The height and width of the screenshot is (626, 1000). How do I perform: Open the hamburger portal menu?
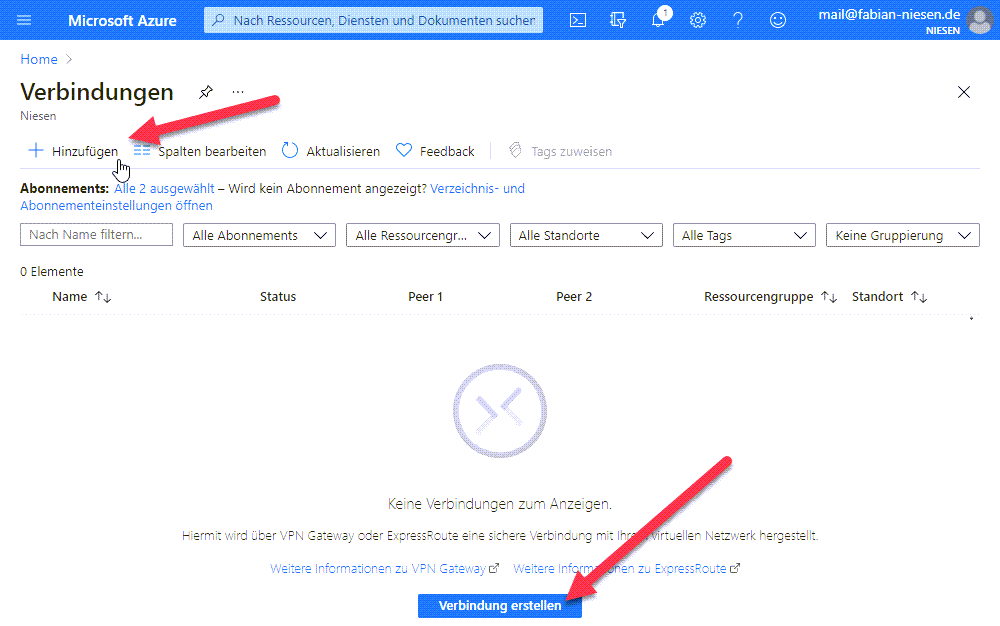click(24, 20)
